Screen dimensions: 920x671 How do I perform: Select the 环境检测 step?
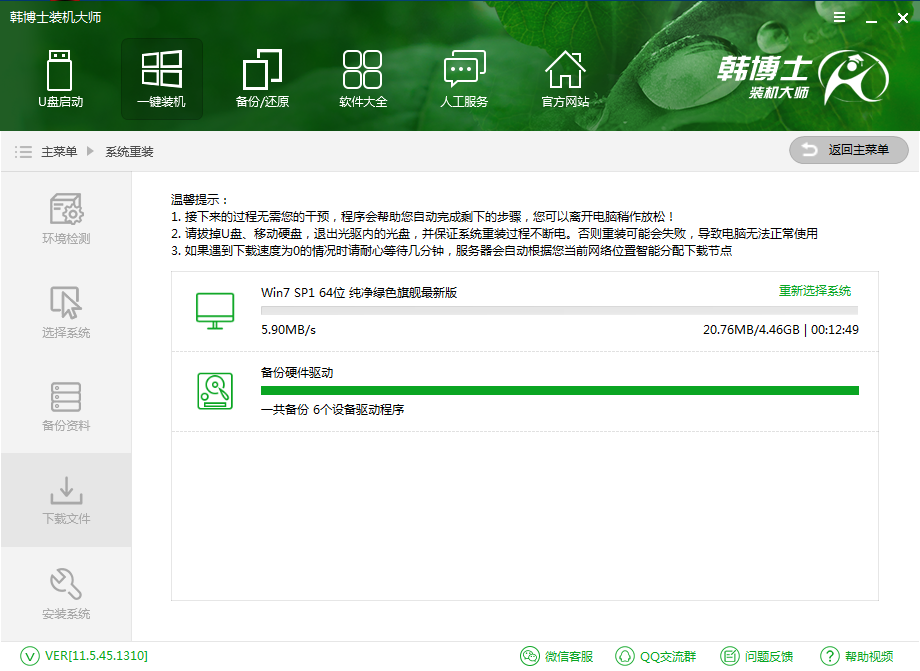click(x=66, y=222)
